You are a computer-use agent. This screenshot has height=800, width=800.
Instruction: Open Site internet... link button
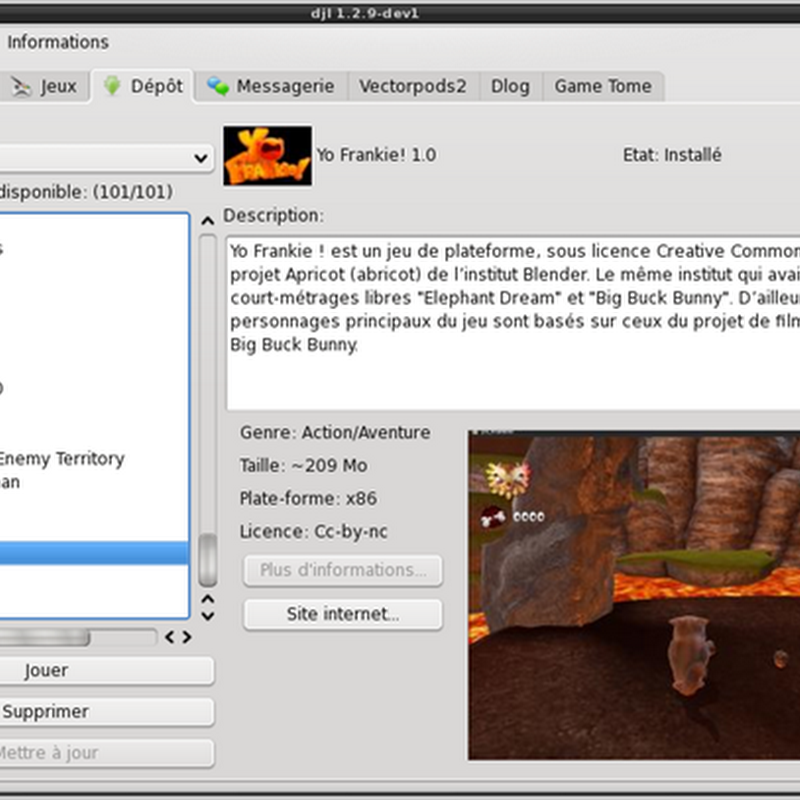[343, 614]
